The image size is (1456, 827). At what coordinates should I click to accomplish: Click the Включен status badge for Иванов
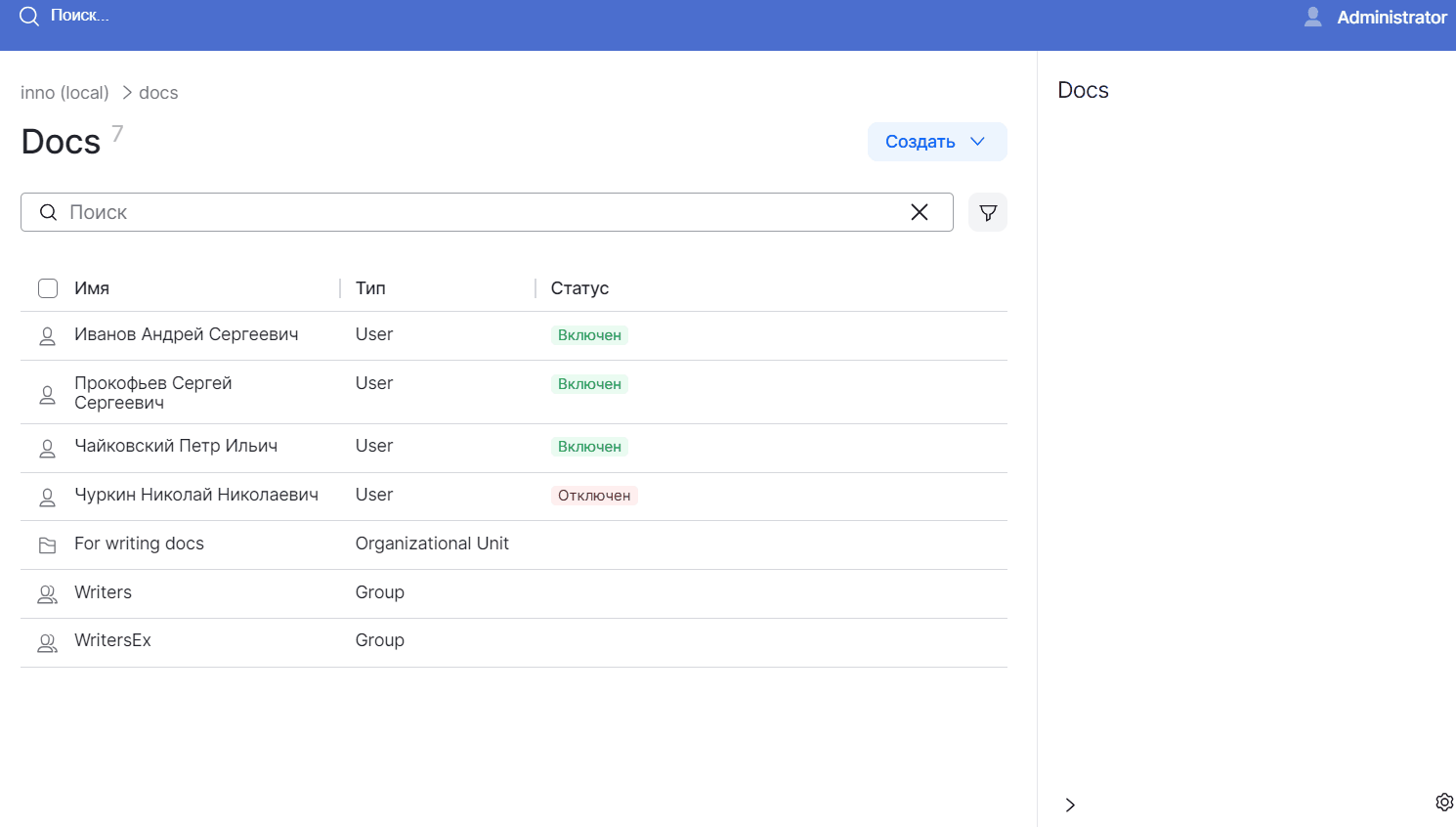[x=588, y=335]
